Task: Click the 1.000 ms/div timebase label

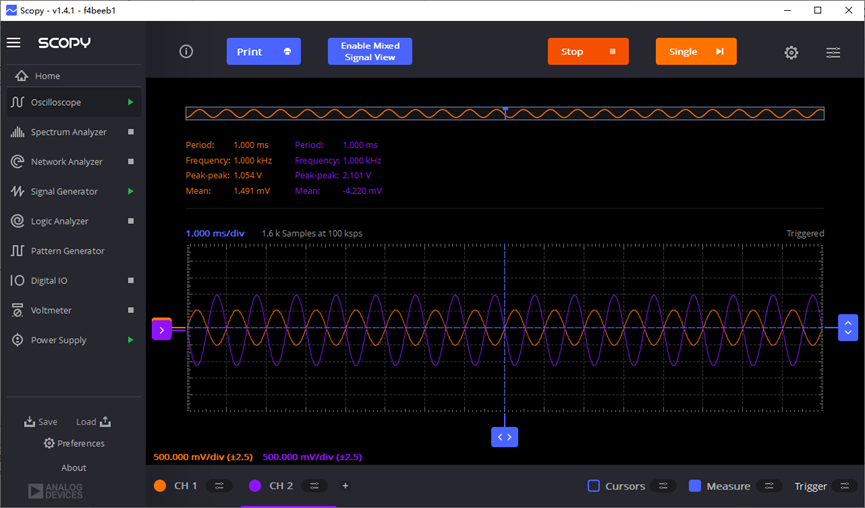Action: (x=215, y=233)
